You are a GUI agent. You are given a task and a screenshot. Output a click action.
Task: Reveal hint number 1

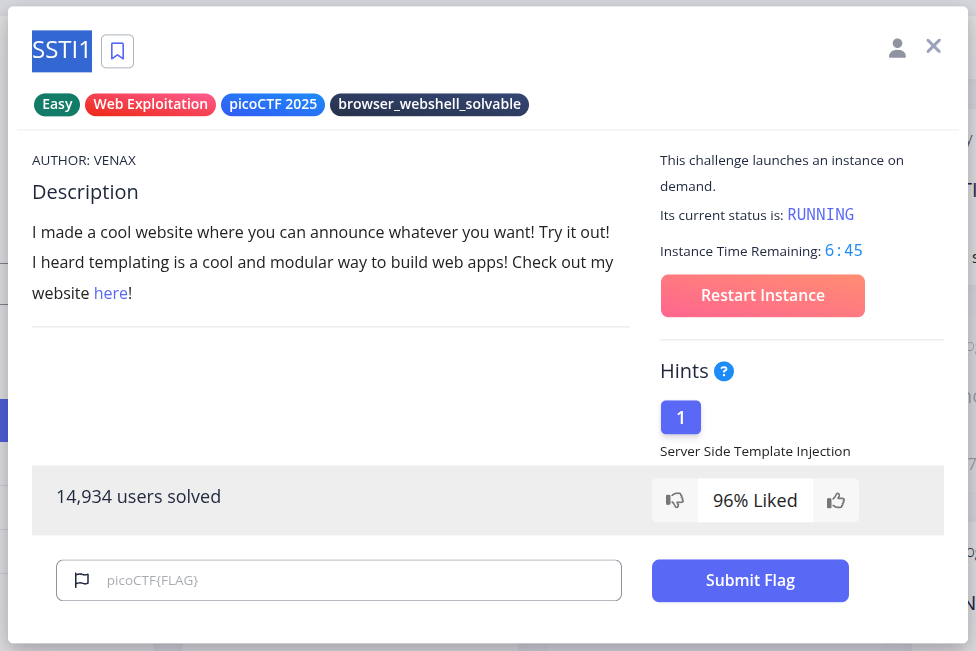coord(680,417)
